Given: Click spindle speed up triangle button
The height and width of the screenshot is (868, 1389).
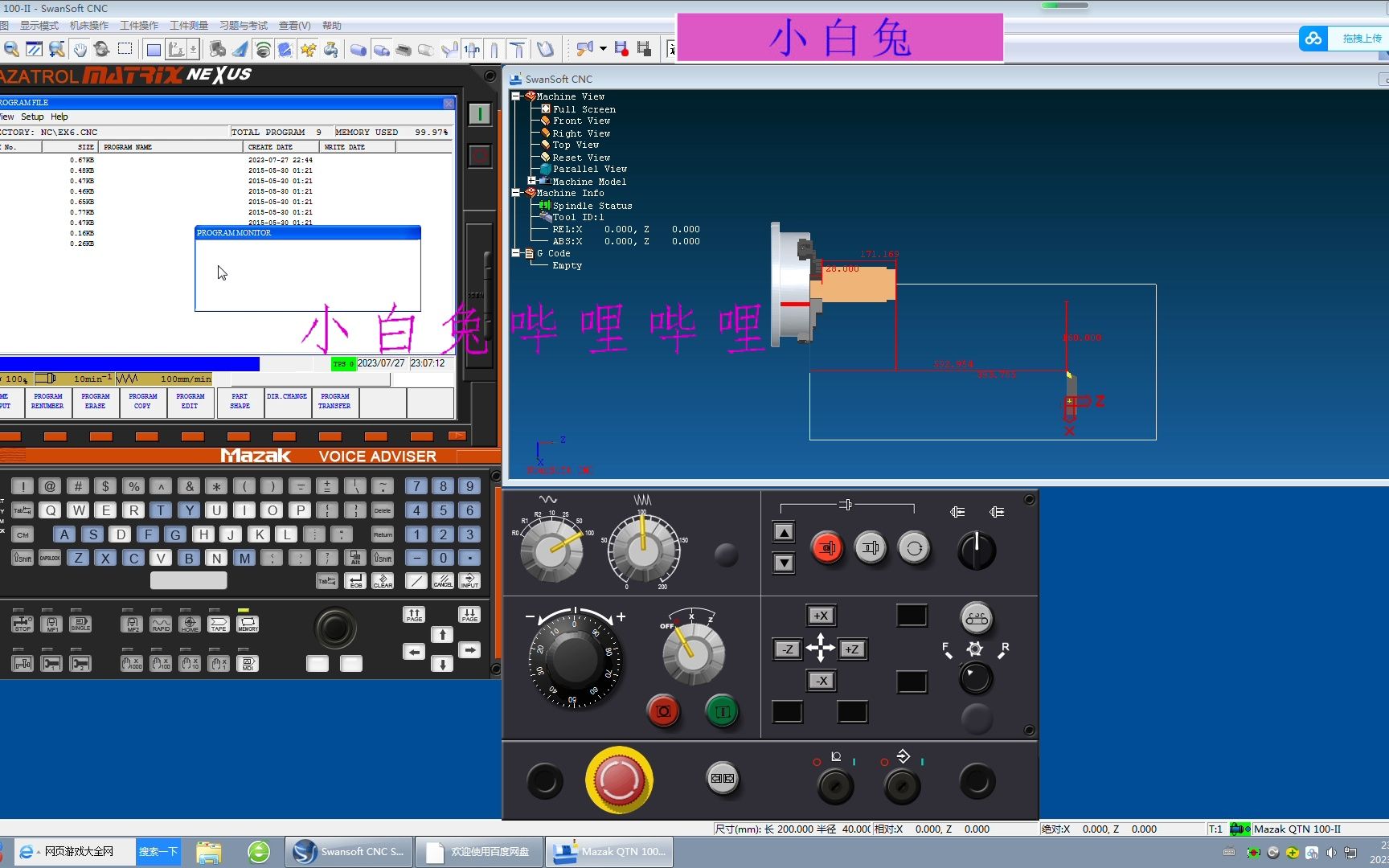Looking at the screenshot, I should [x=784, y=532].
